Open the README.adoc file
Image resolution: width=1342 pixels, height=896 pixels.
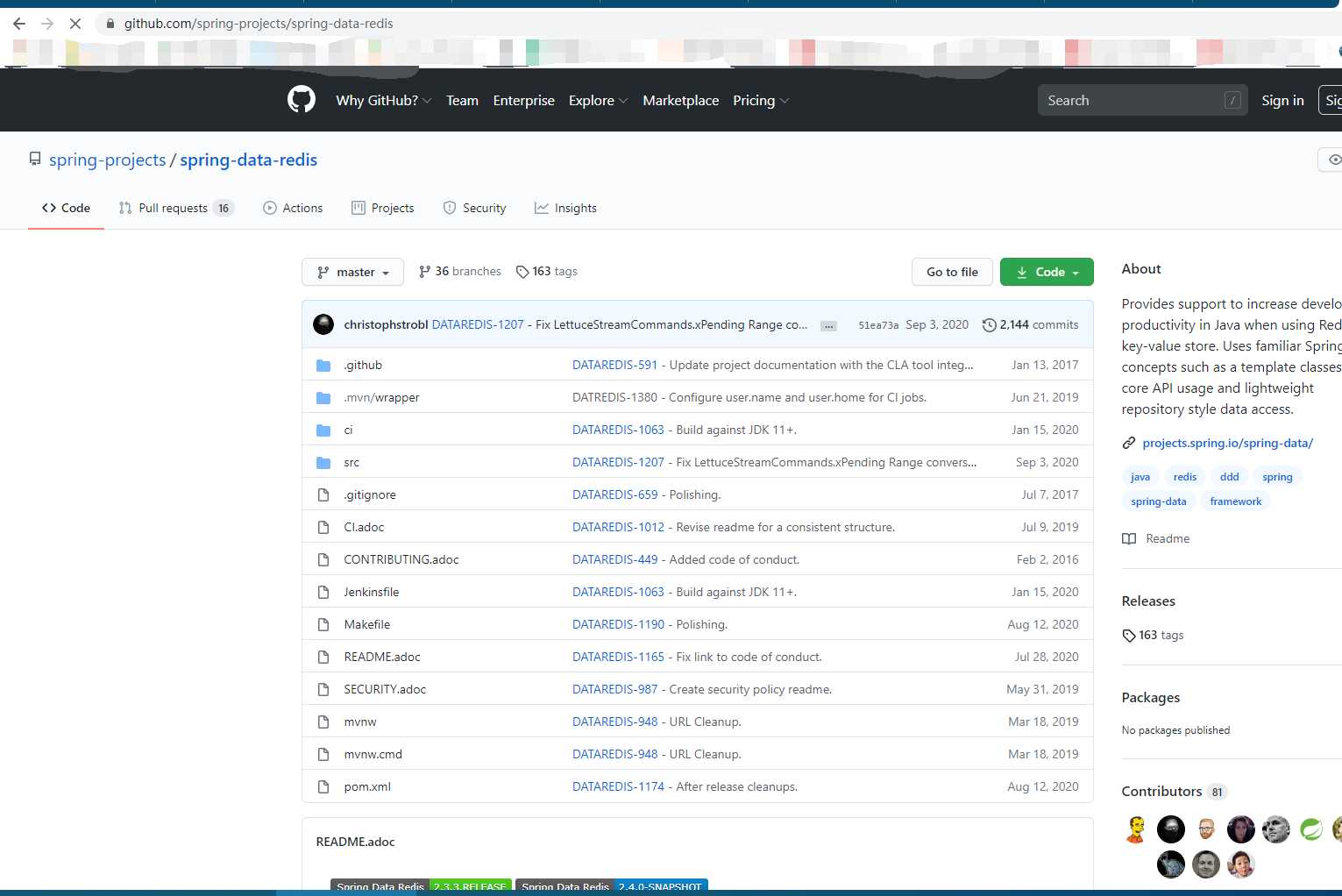382,657
